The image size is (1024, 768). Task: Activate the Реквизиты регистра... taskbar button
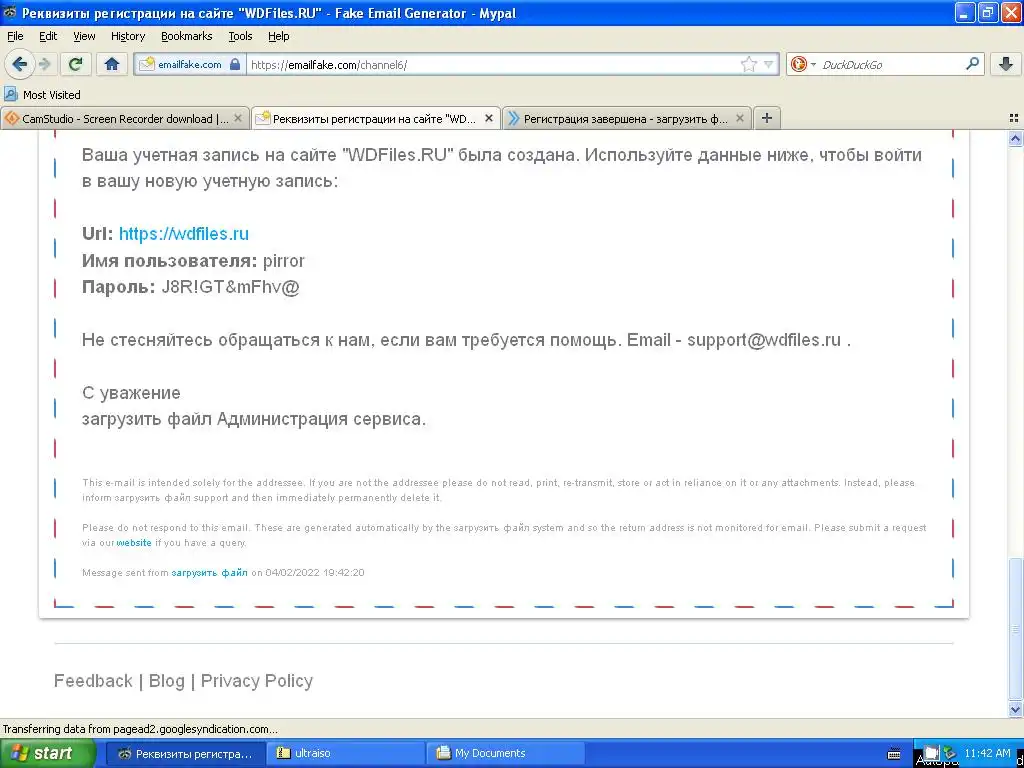[x=185, y=753]
